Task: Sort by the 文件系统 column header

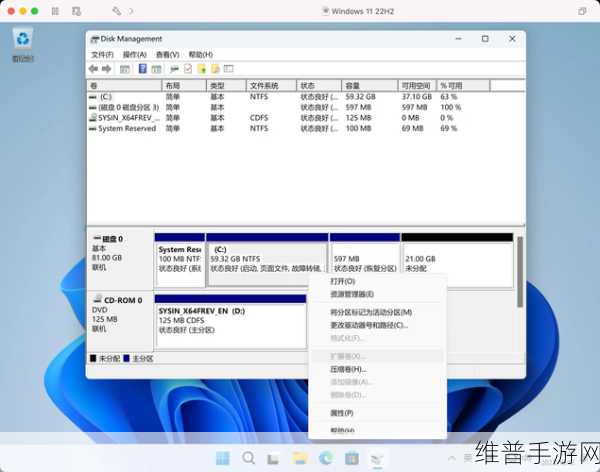Action: click(271, 86)
